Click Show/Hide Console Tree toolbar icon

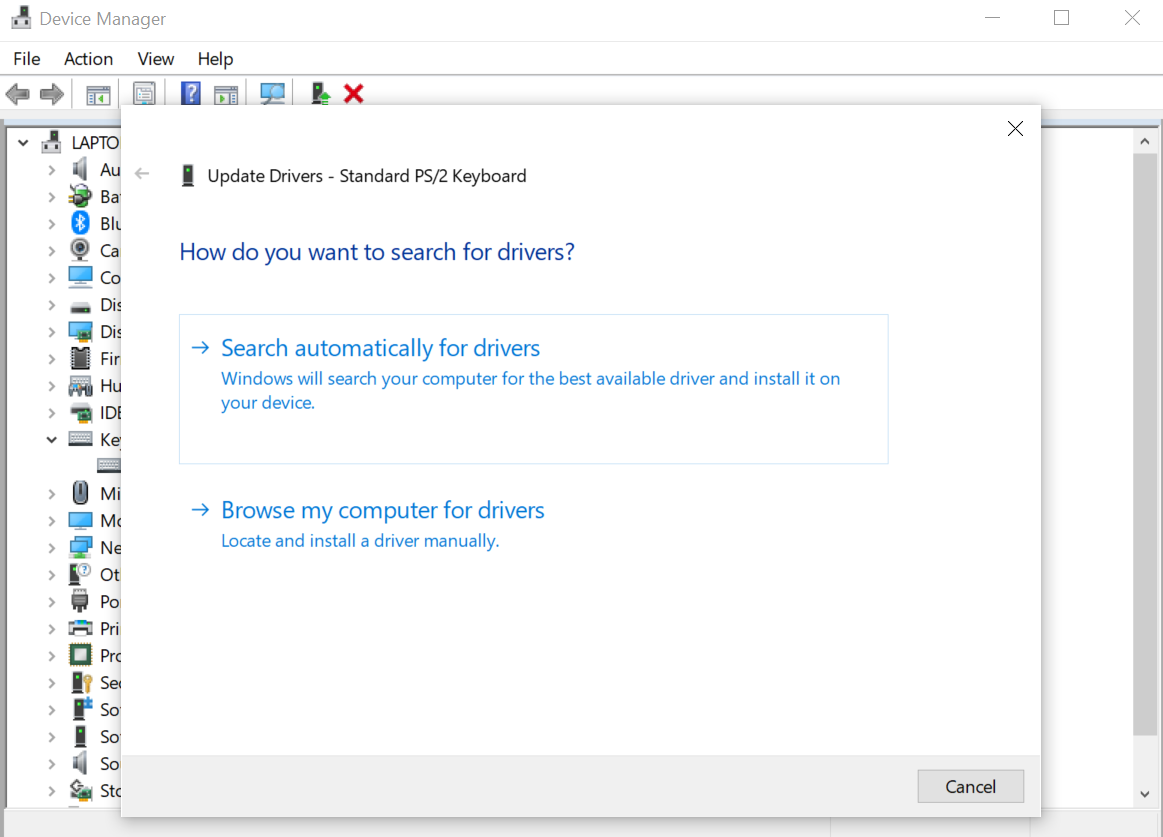click(x=98, y=94)
